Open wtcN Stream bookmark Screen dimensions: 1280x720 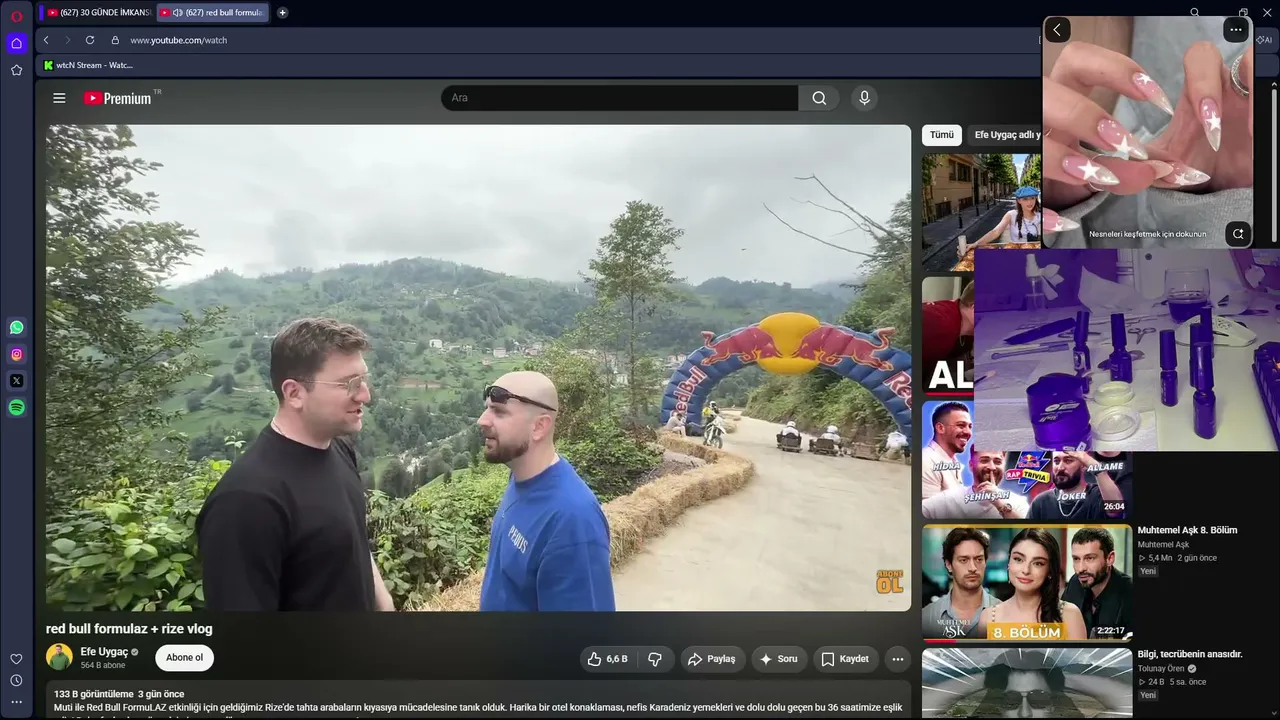pyautogui.click(x=88, y=65)
